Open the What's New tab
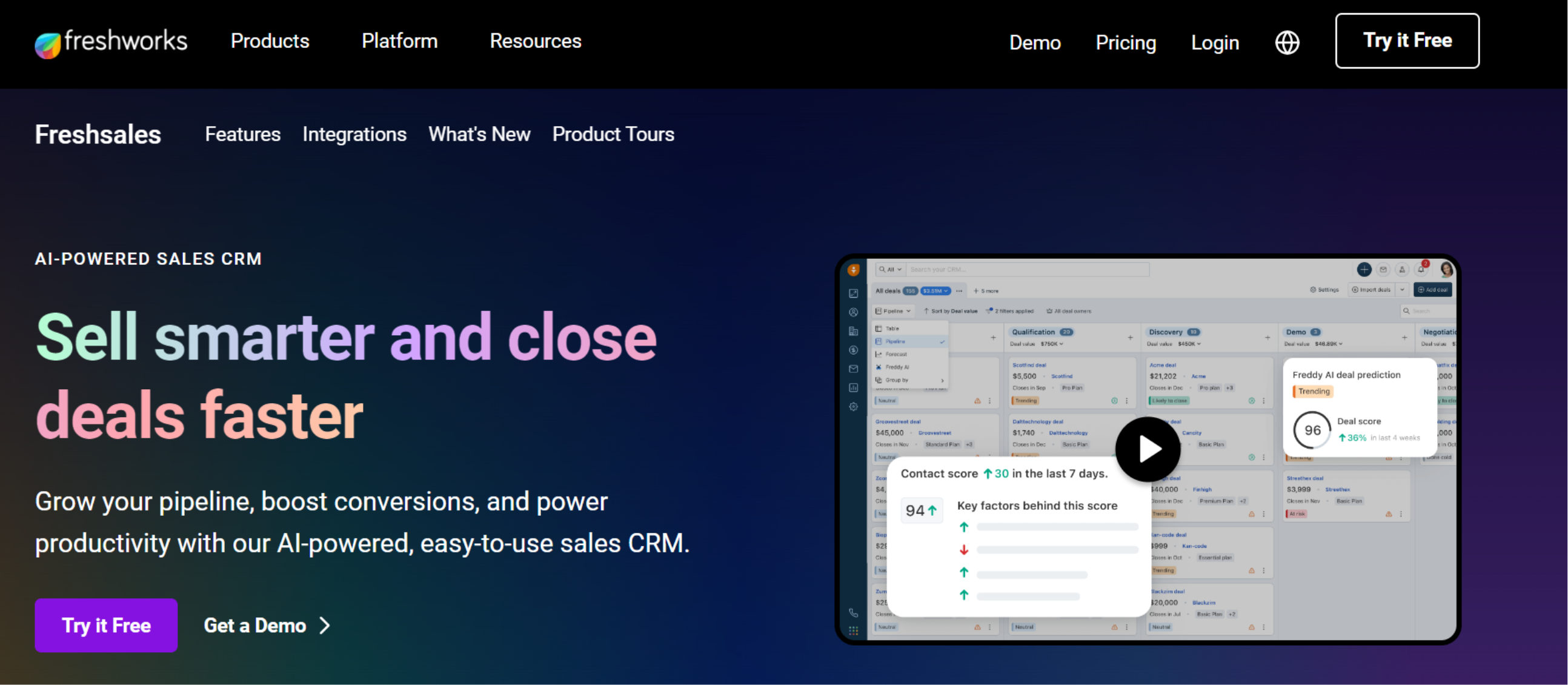 [479, 134]
